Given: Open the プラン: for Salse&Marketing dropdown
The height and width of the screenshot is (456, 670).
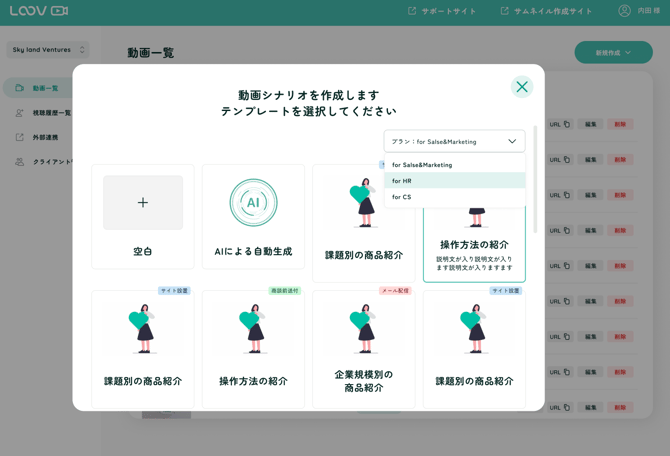Looking at the screenshot, I should (x=454, y=141).
